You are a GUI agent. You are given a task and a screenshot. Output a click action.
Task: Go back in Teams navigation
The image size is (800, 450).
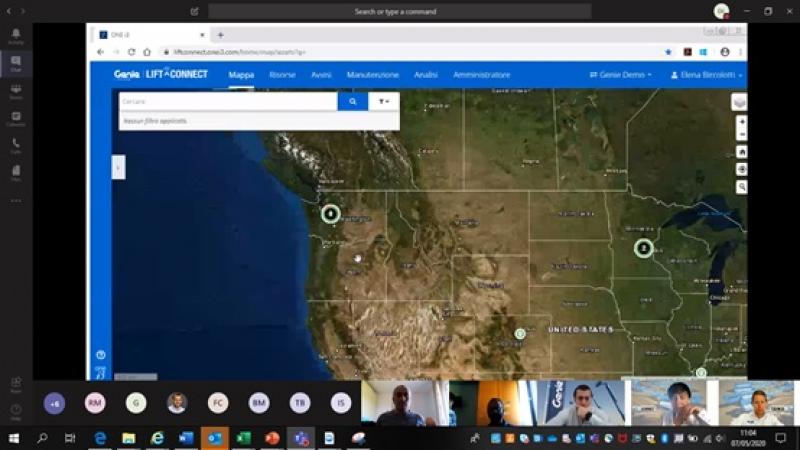click(9, 11)
